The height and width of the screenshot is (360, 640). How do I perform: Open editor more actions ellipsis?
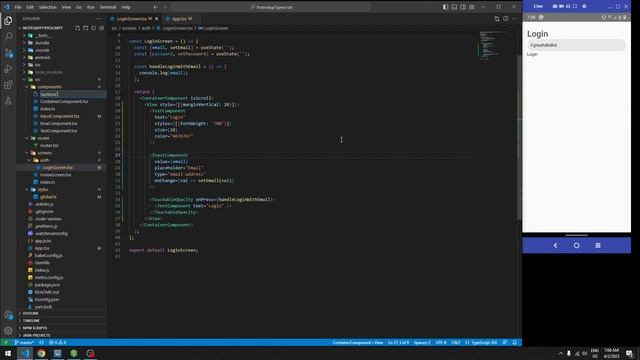(514, 19)
